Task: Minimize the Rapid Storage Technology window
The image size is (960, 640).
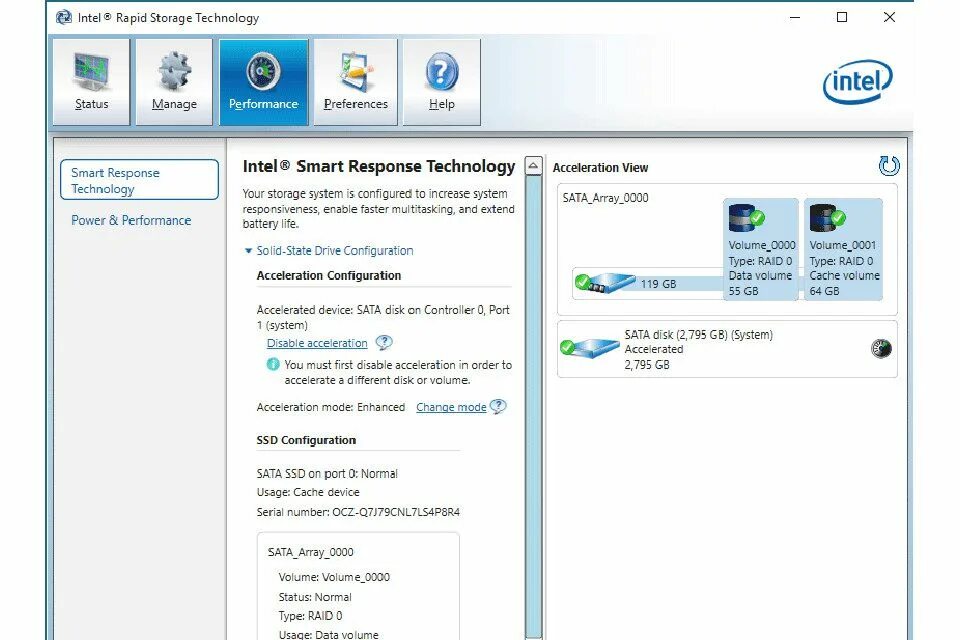Action: (795, 17)
